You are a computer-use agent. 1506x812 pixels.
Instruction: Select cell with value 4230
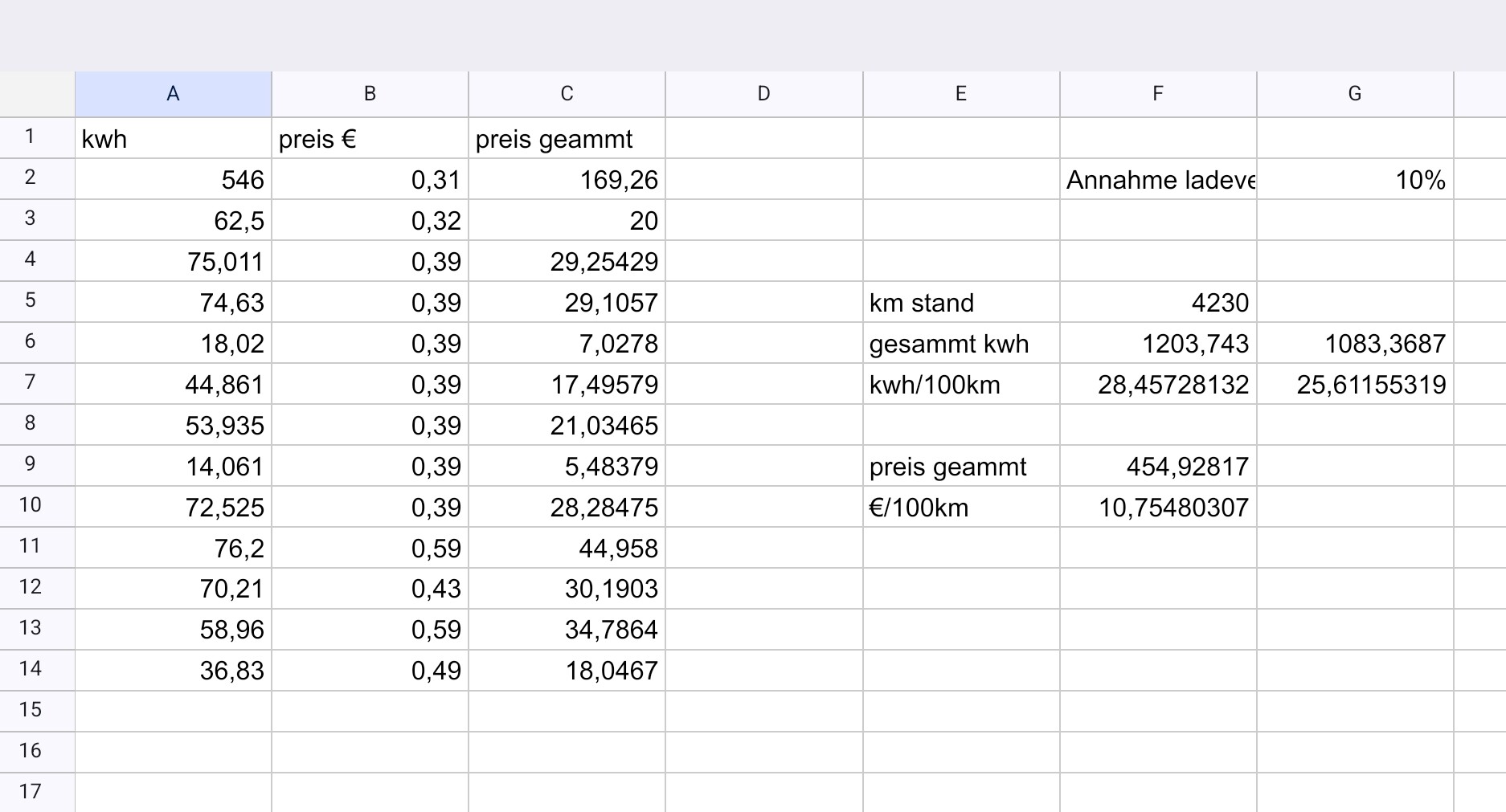coord(1157,303)
